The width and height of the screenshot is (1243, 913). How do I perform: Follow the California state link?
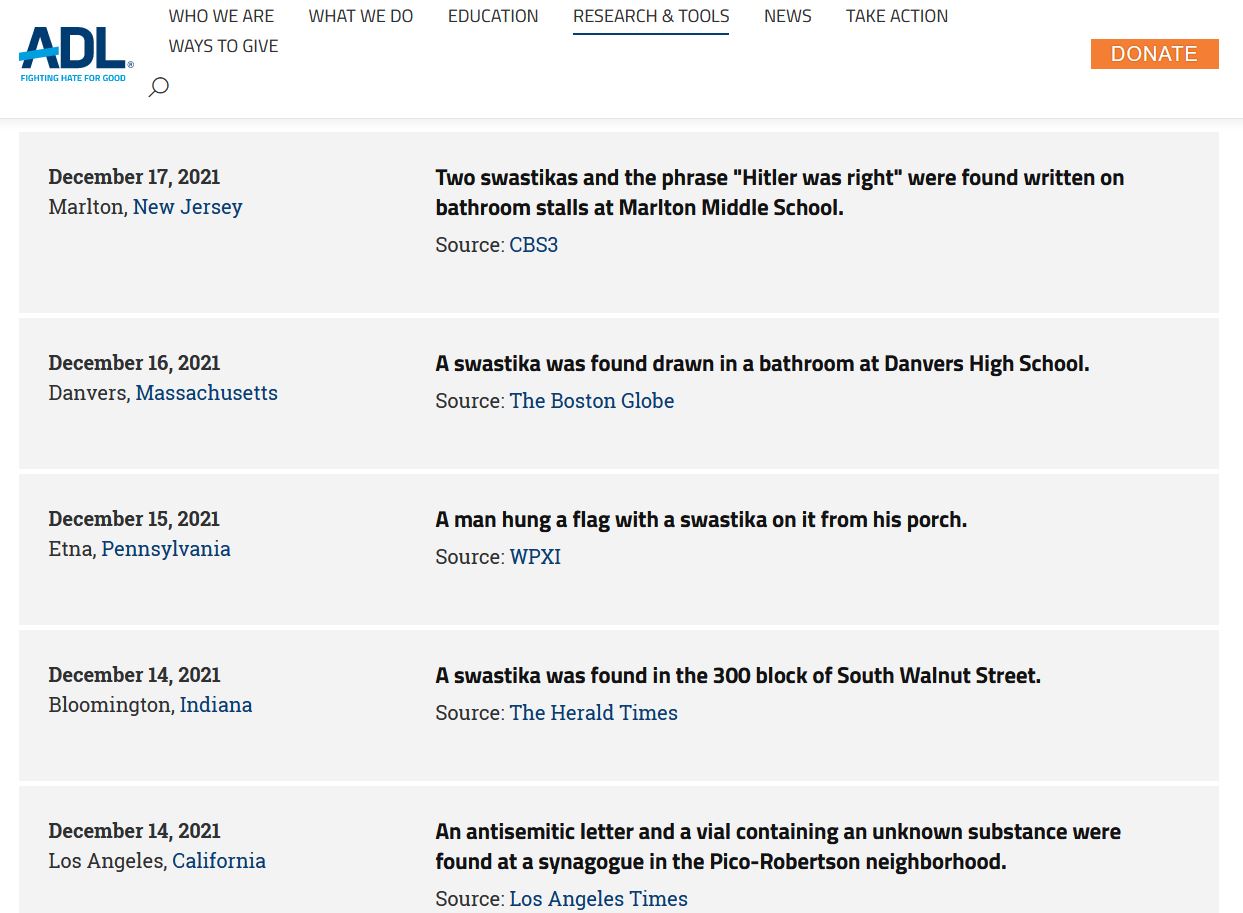(x=219, y=860)
